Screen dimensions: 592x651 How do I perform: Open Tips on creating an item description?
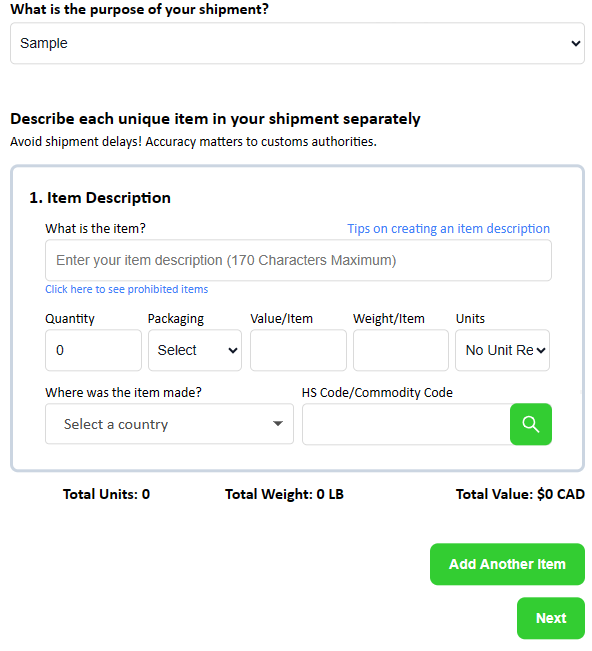[x=448, y=228]
